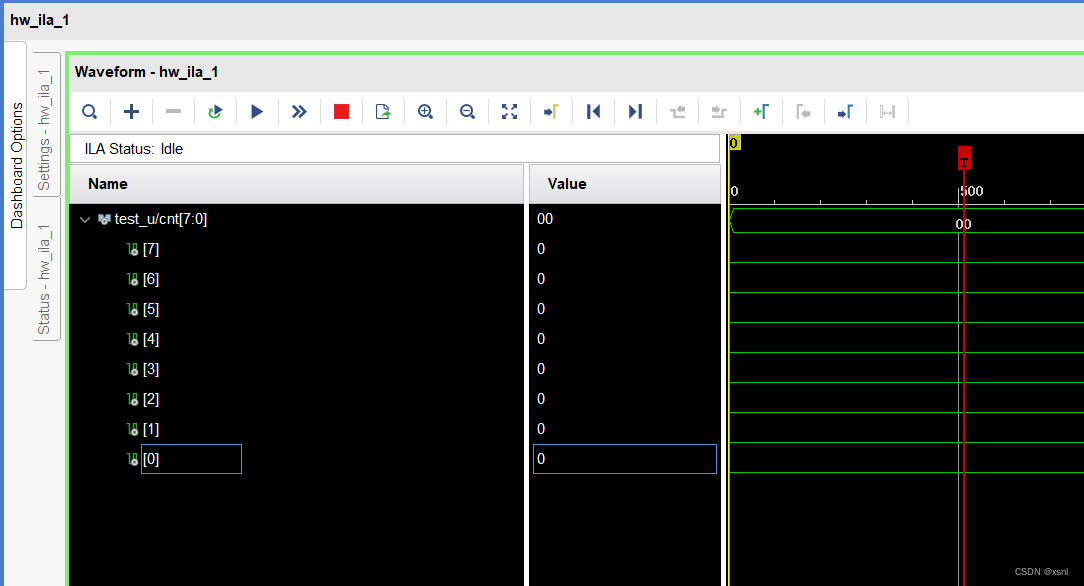This screenshot has height=586, width=1084.
Task: Select bit [3] of the cnt signal
Action: coord(151,369)
